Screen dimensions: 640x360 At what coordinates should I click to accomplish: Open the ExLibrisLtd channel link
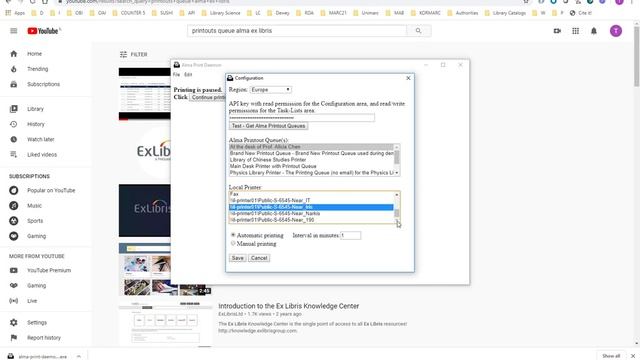[230, 314]
